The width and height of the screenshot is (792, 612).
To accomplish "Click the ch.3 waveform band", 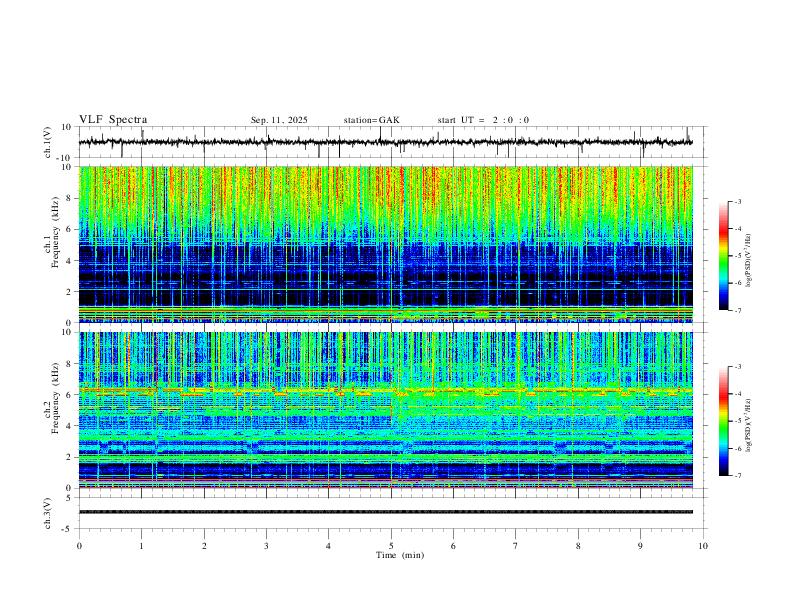I will coord(386,512).
